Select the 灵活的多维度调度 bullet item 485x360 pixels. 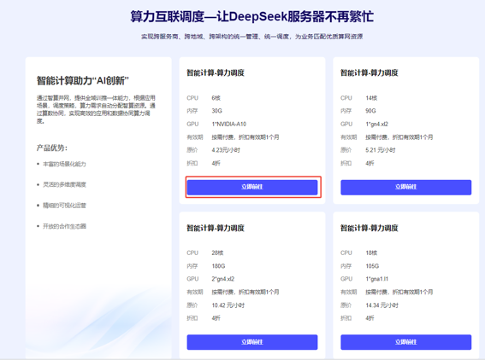(64, 185)
